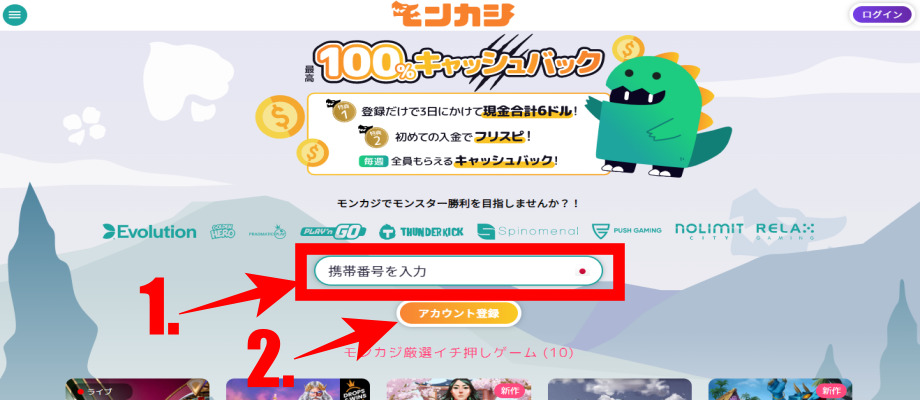
Task: Click the アカウント登録 button
Action: click(459, 313)
